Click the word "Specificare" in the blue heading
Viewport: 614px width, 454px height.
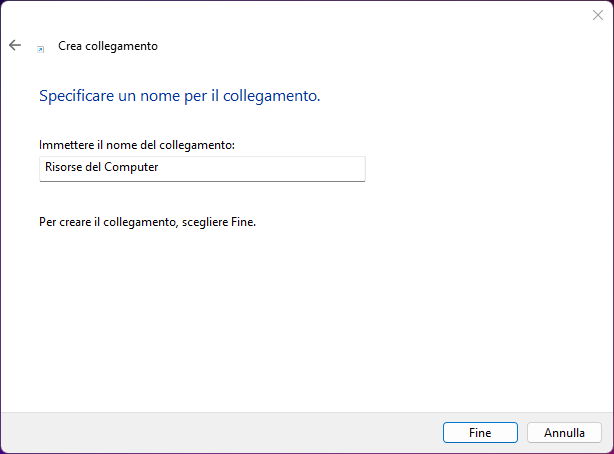pyautogui.click(x=76, y=97)
